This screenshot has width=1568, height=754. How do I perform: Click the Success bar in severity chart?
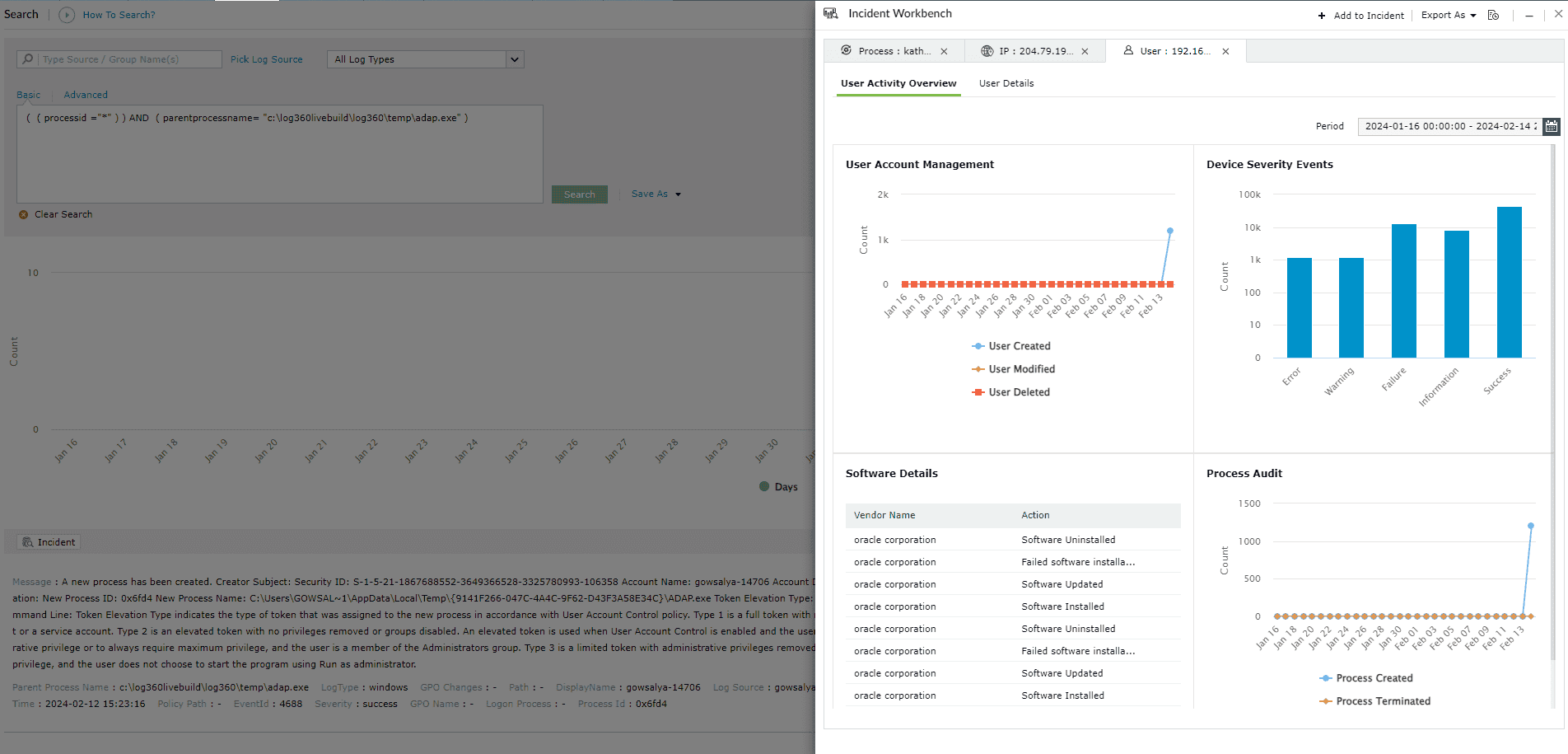click(1510, 282)
